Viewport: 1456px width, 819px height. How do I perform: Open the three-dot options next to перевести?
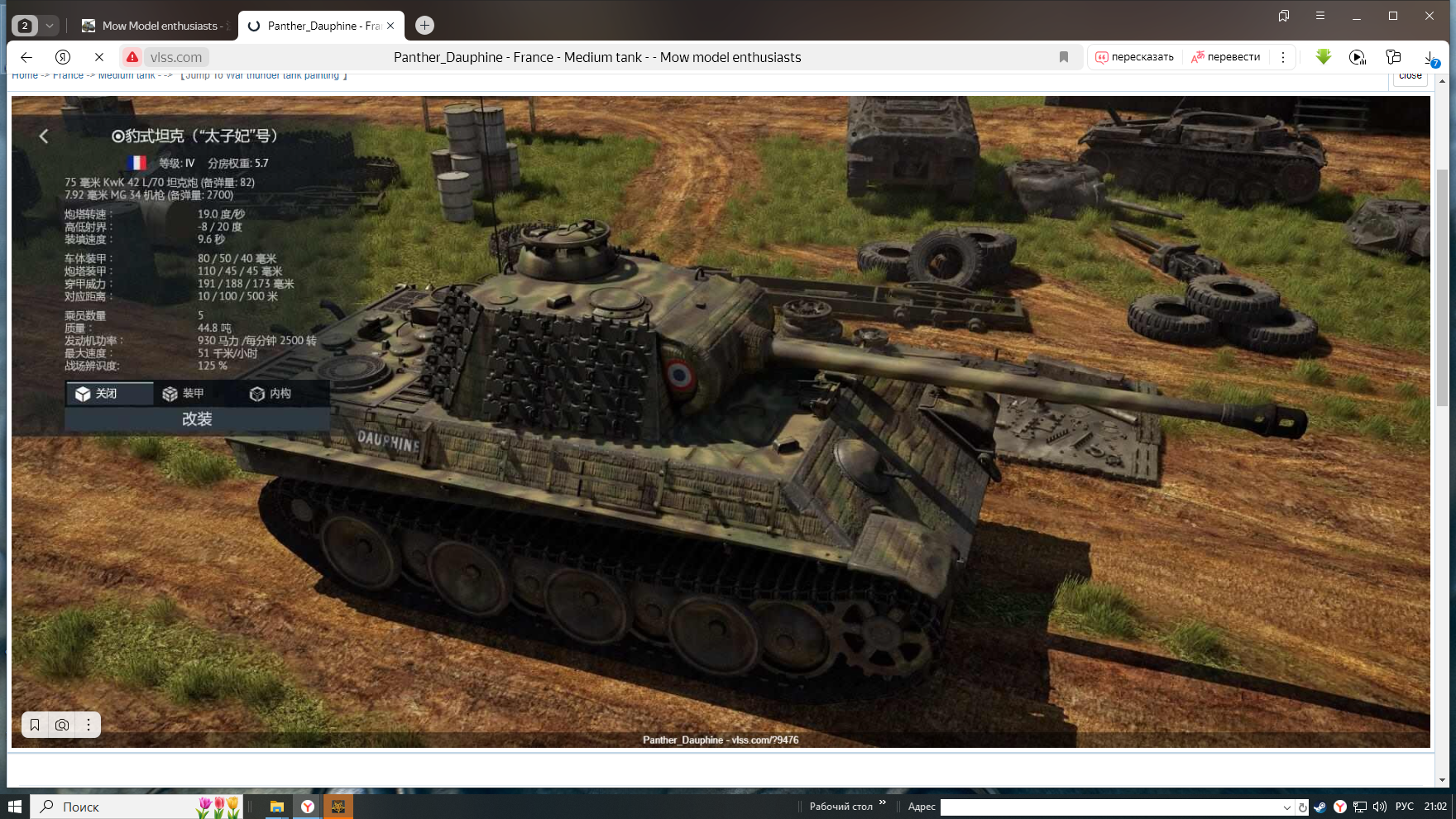1283,57
